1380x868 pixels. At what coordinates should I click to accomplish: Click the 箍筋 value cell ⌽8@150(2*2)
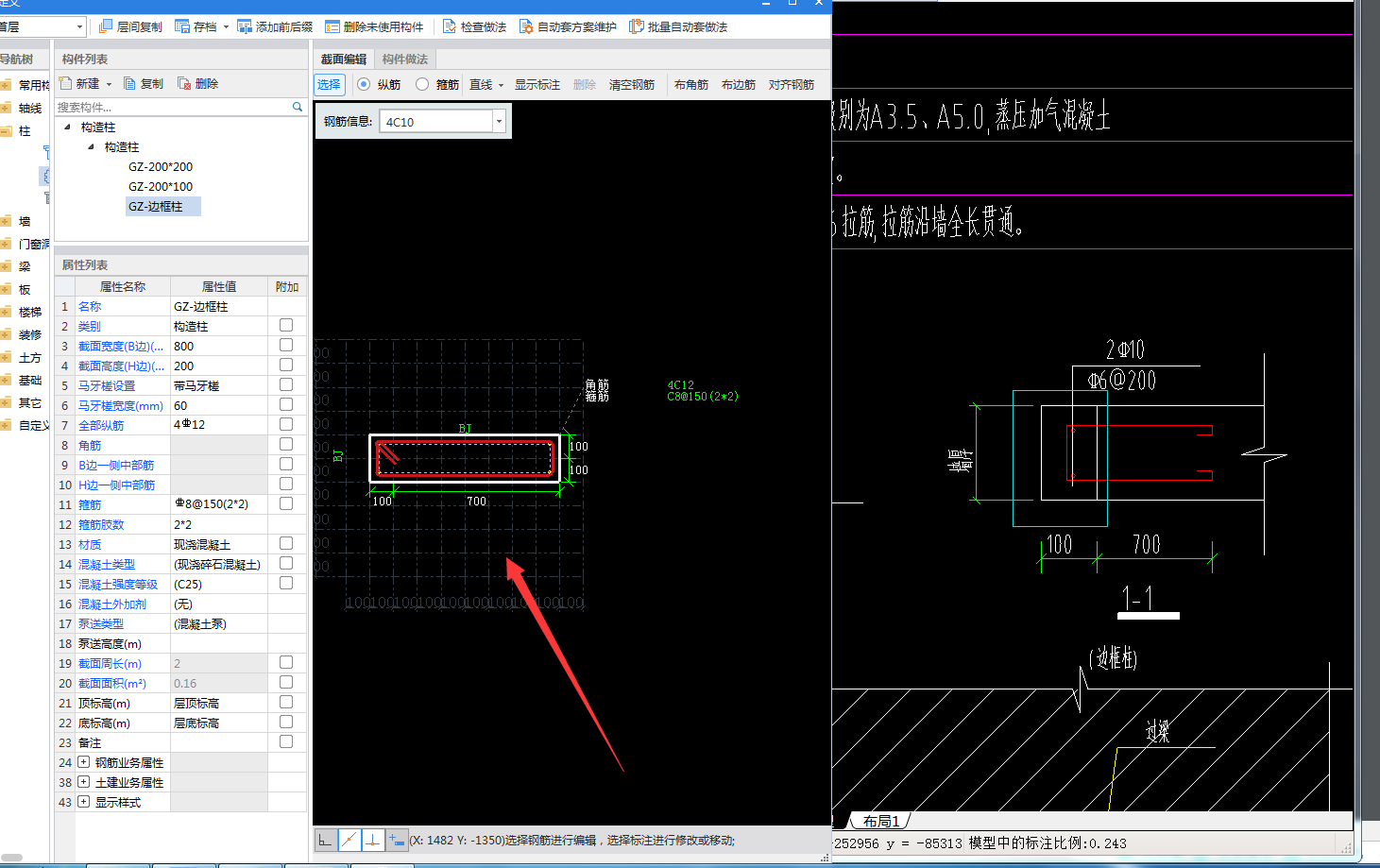point(219,504)
